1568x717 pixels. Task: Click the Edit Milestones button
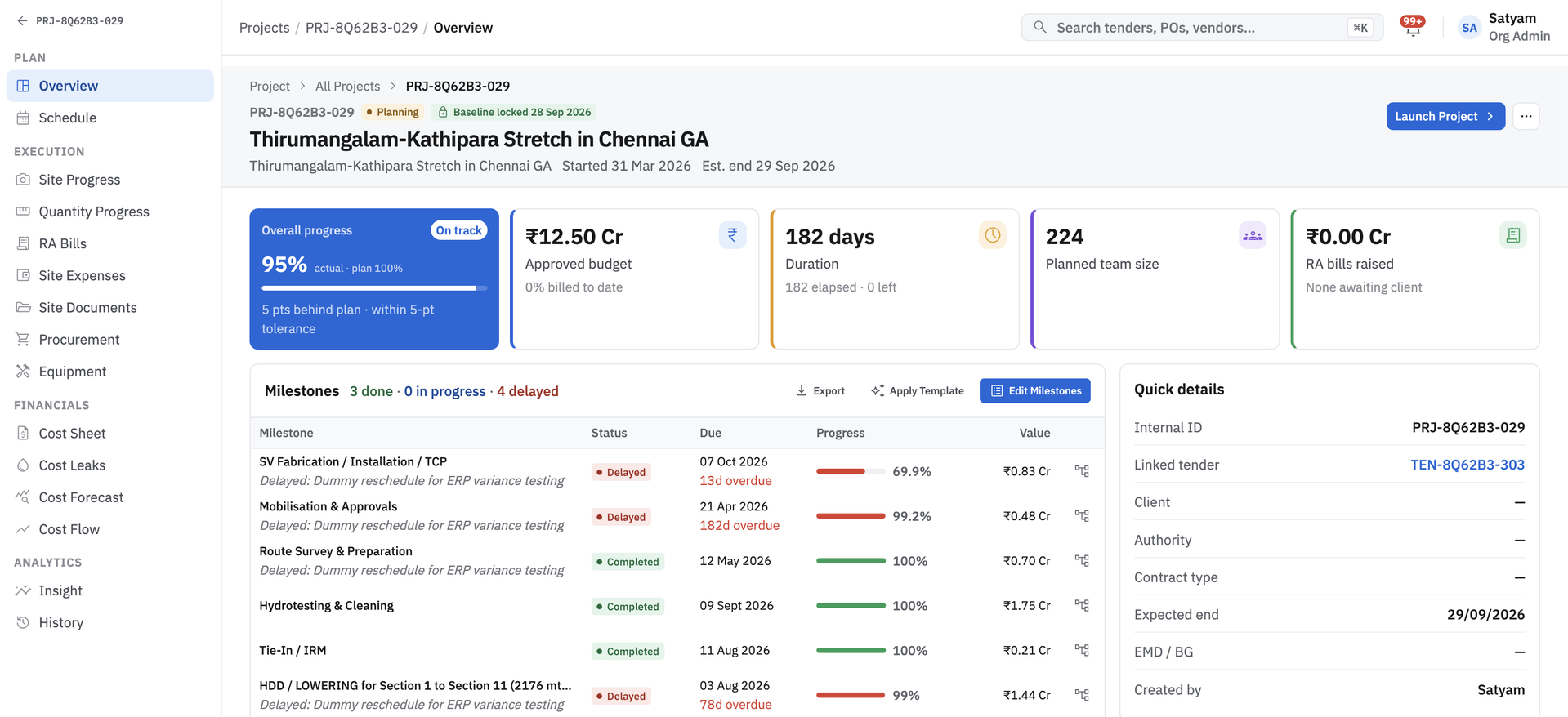click(1035, 390)
